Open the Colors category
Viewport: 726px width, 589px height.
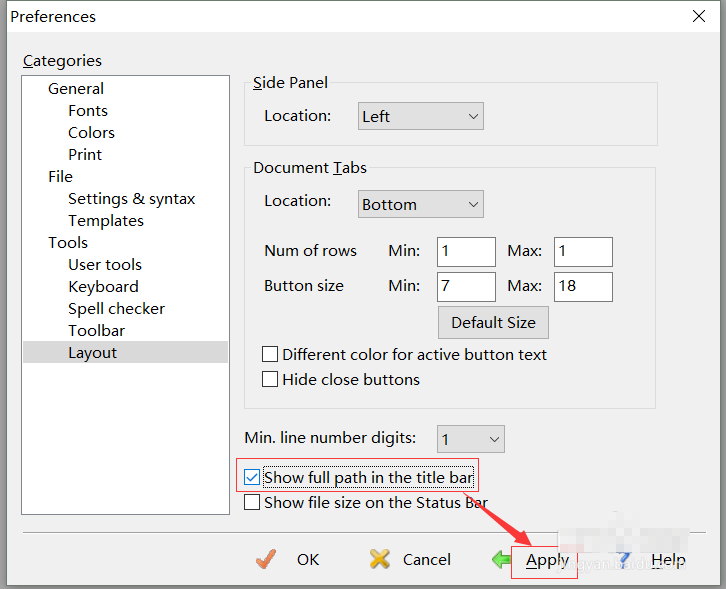(x=91, y=133)
